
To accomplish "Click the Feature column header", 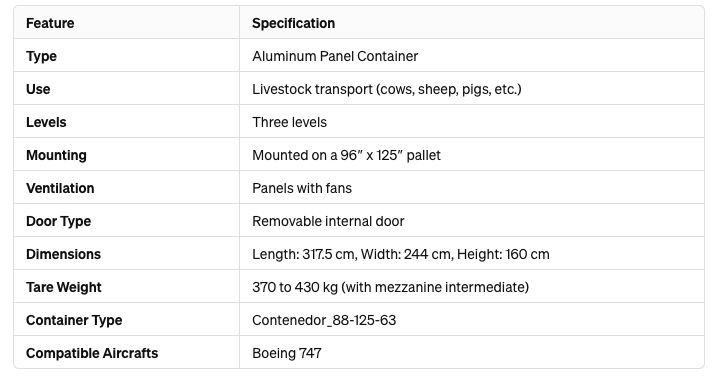I will [50, 23].
